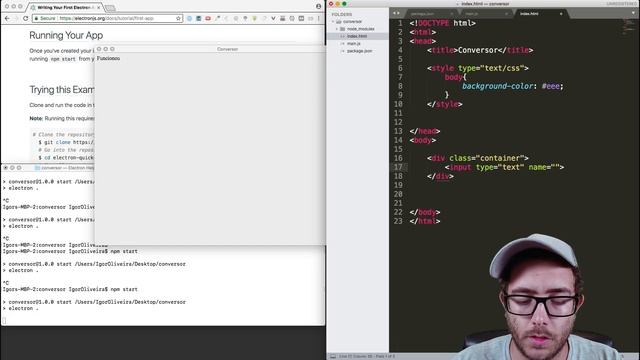Go forward in the Chrome browser

pyautogui.click(x=16, y=18)
